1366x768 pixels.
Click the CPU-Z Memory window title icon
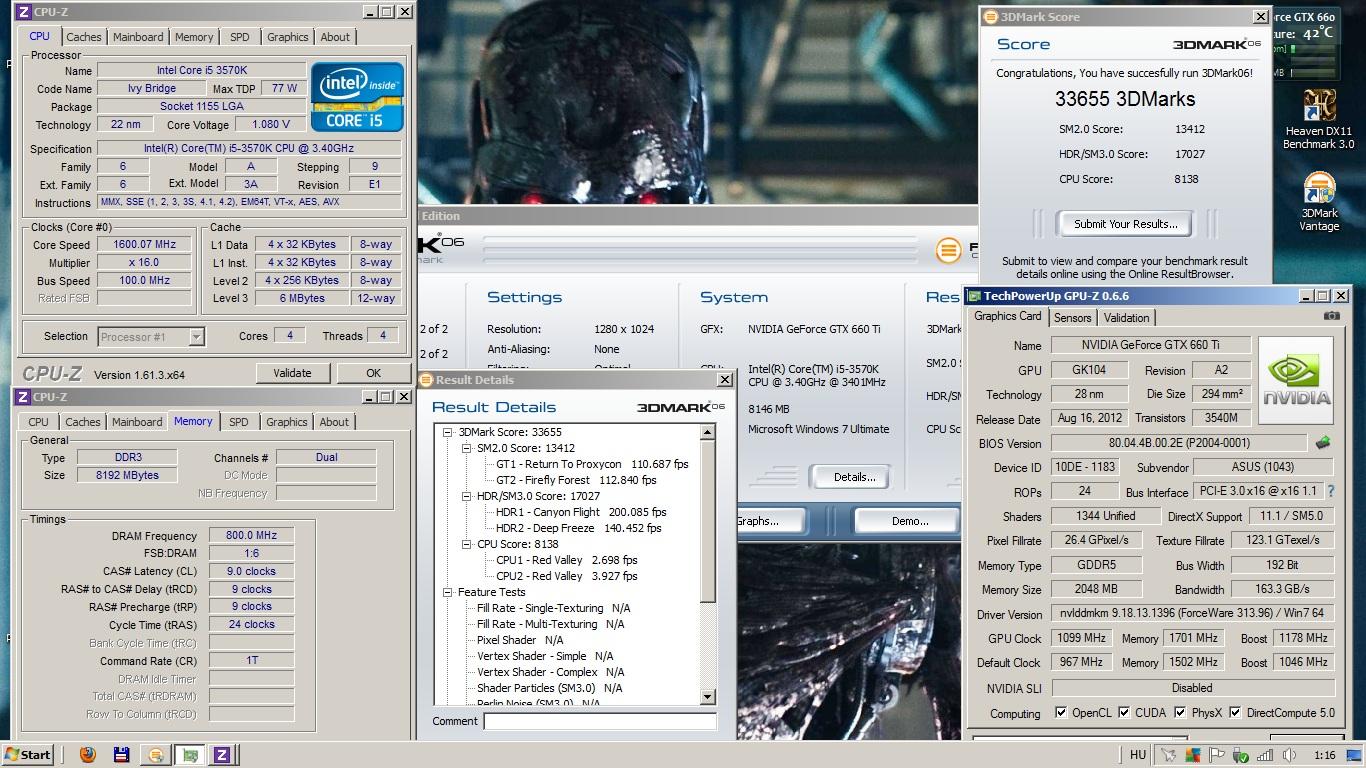click(23, 397)
